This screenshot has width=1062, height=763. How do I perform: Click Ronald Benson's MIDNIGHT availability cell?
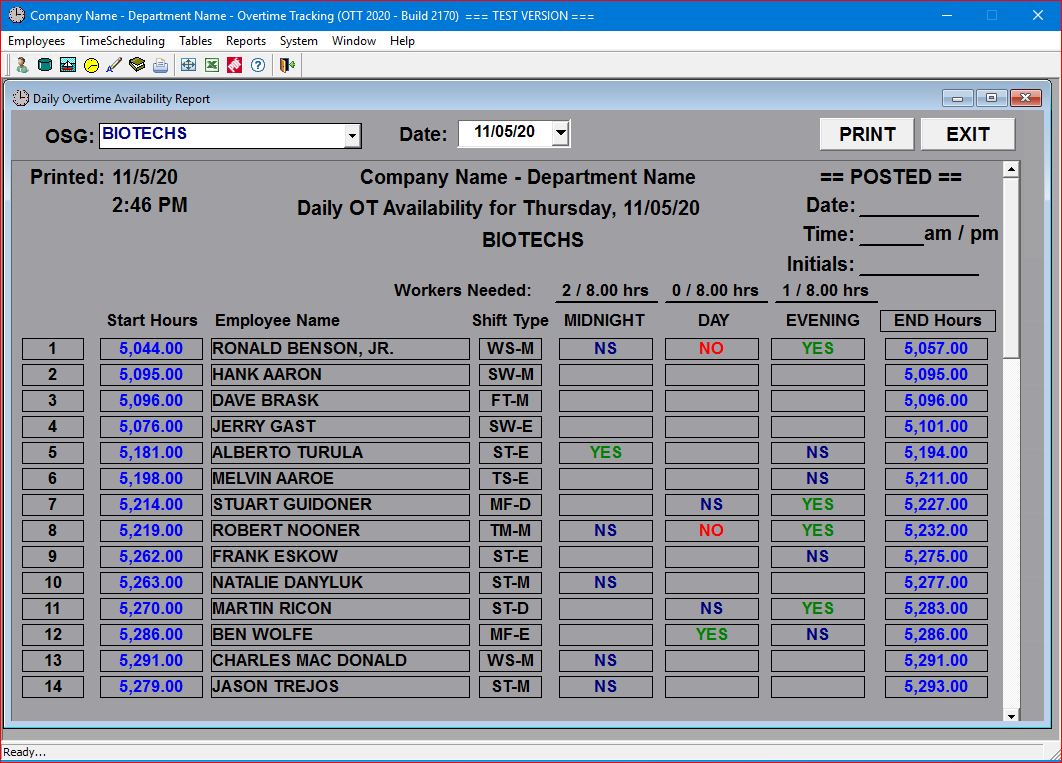click(605, 349)
